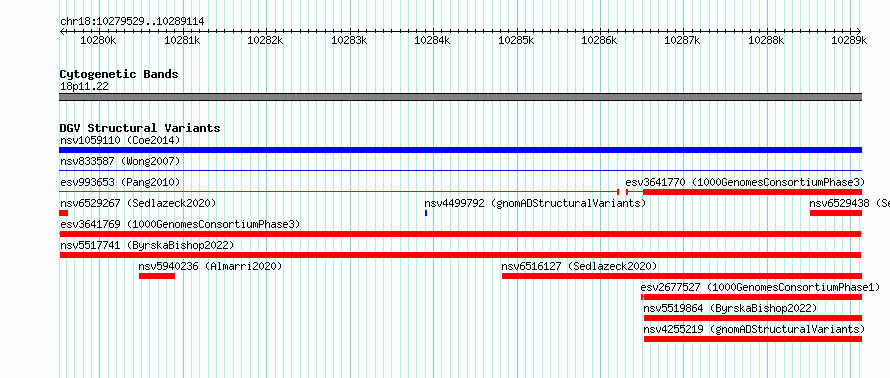Open esv993653 (Pang2010) variant label

coord(120,182)
